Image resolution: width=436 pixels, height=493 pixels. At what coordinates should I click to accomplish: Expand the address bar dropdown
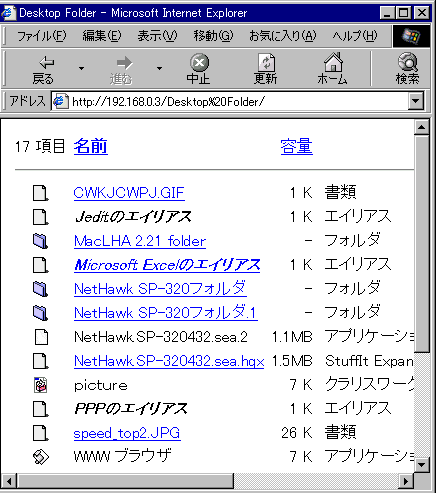point(416,101)
